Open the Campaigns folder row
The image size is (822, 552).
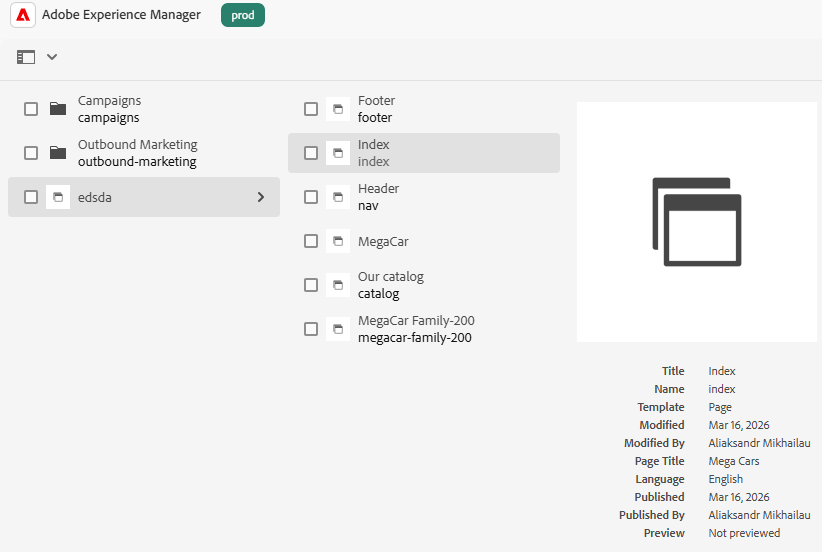144,109
